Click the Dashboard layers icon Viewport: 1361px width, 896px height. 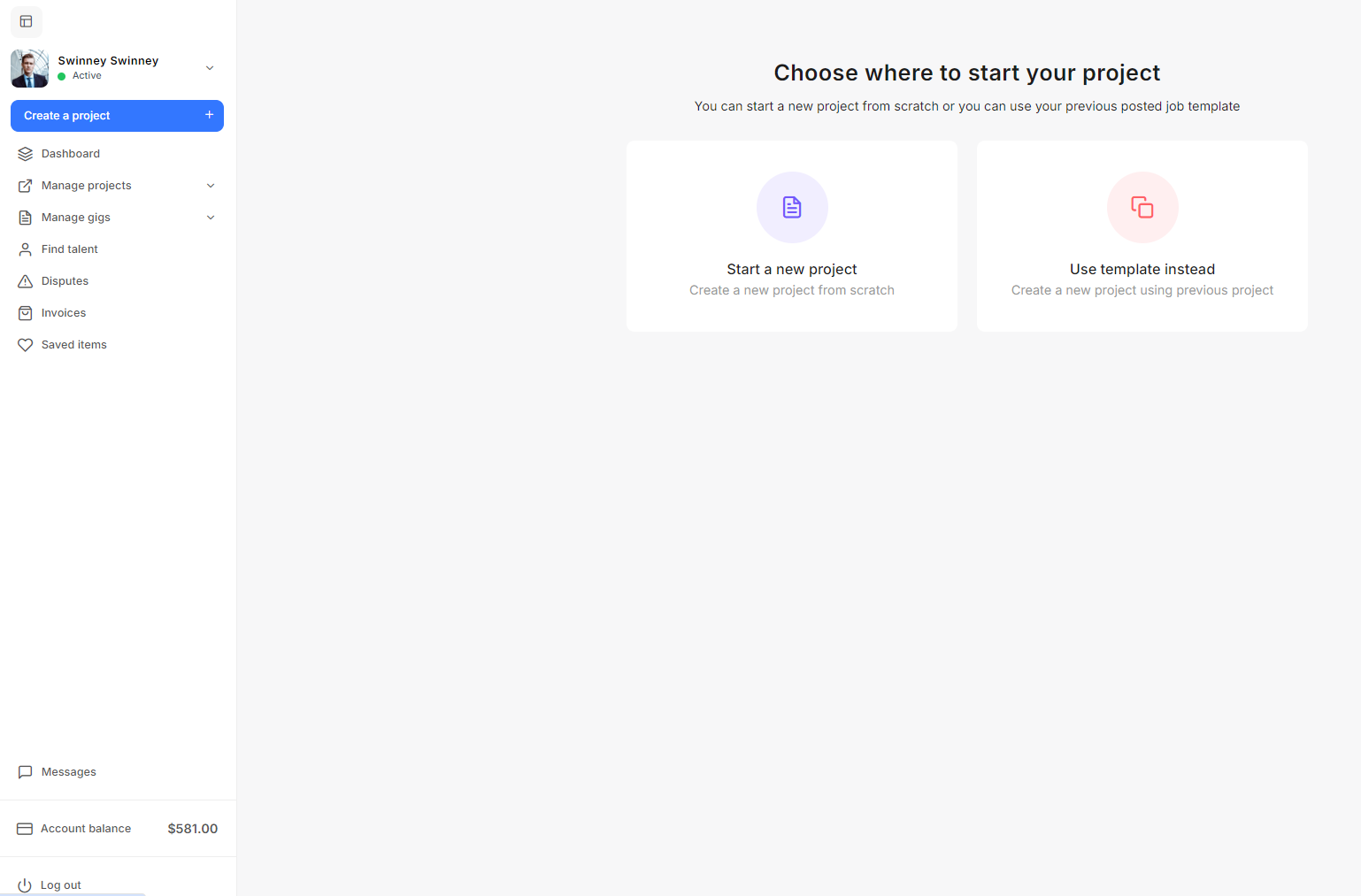point(26,154)
